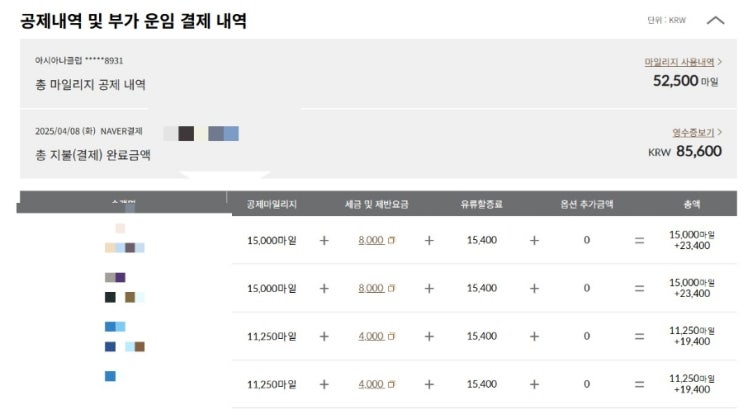The height and width of the screenshot is (419, 743).
Task: Click the popup icon beside third row's 4,000 tax
Action: (x=391, y=336)
